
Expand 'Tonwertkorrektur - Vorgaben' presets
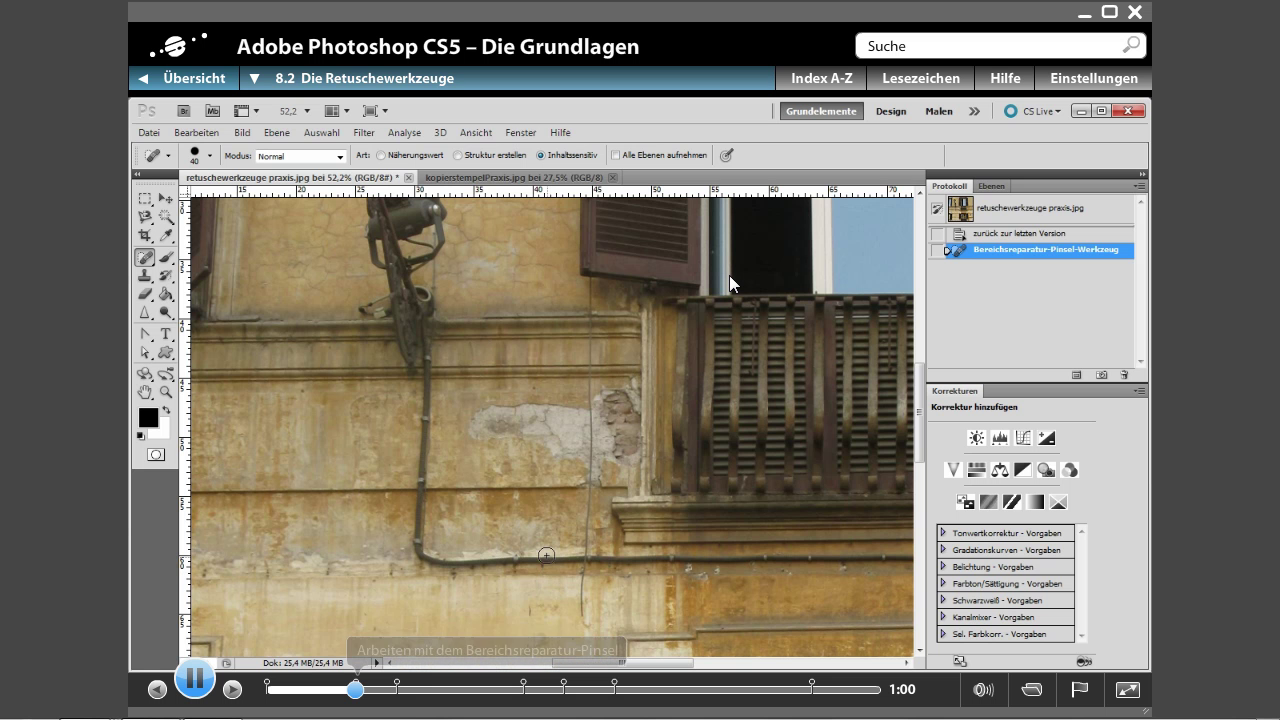pos(943,533)
